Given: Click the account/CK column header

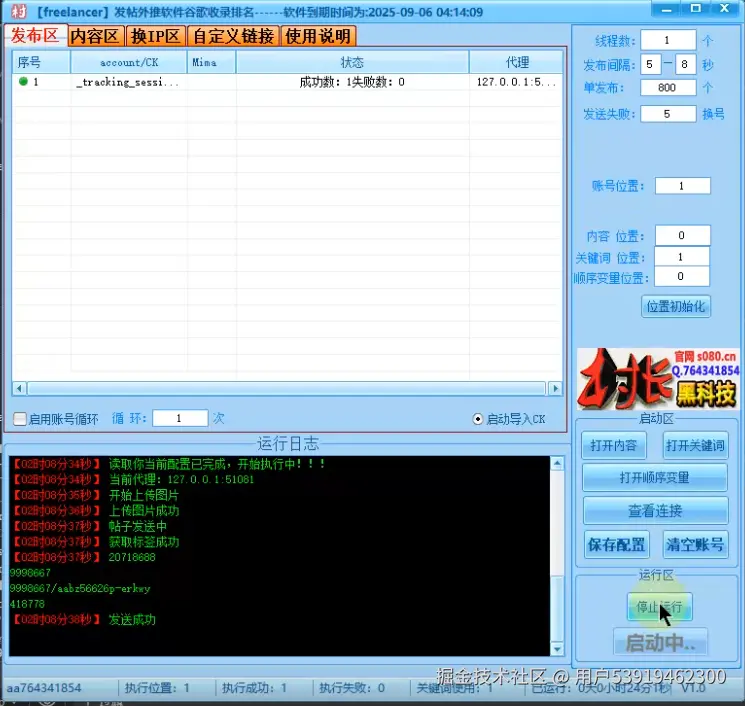Looking at the screenshot, I should (129, 62).
